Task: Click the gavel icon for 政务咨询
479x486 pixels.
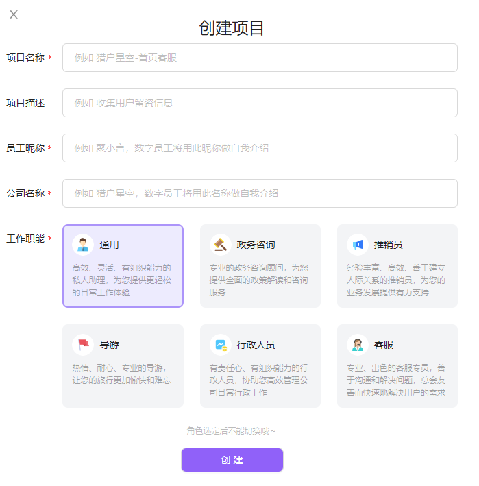Action: point(220,245)
